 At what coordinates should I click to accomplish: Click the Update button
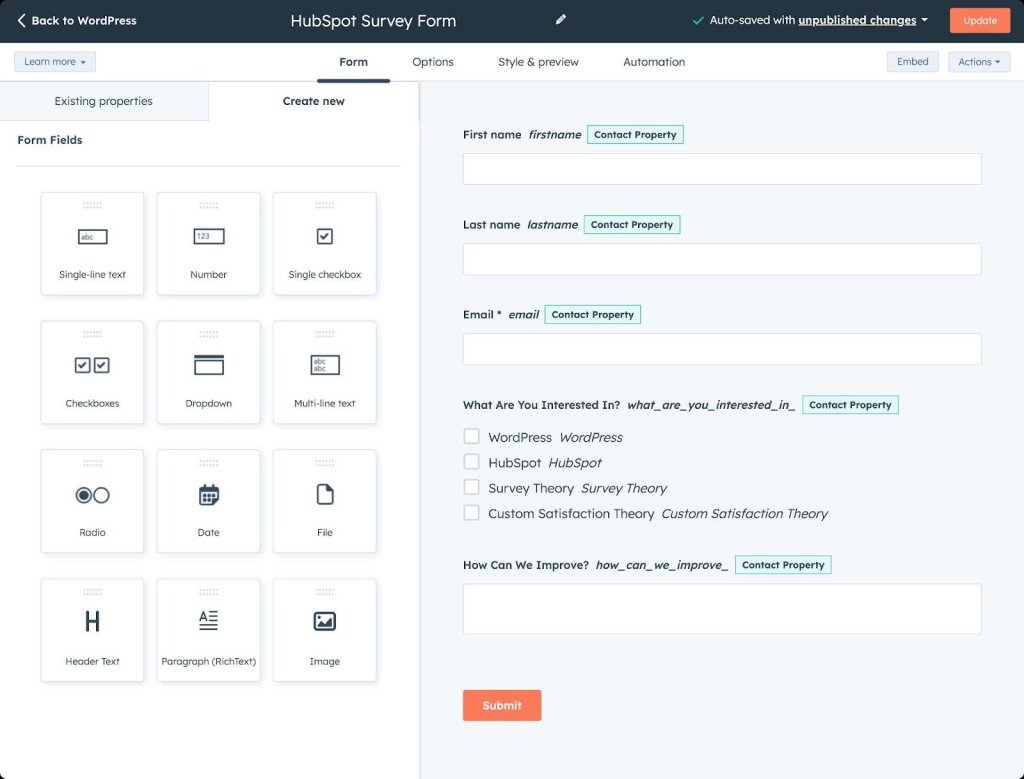[979, 19]
